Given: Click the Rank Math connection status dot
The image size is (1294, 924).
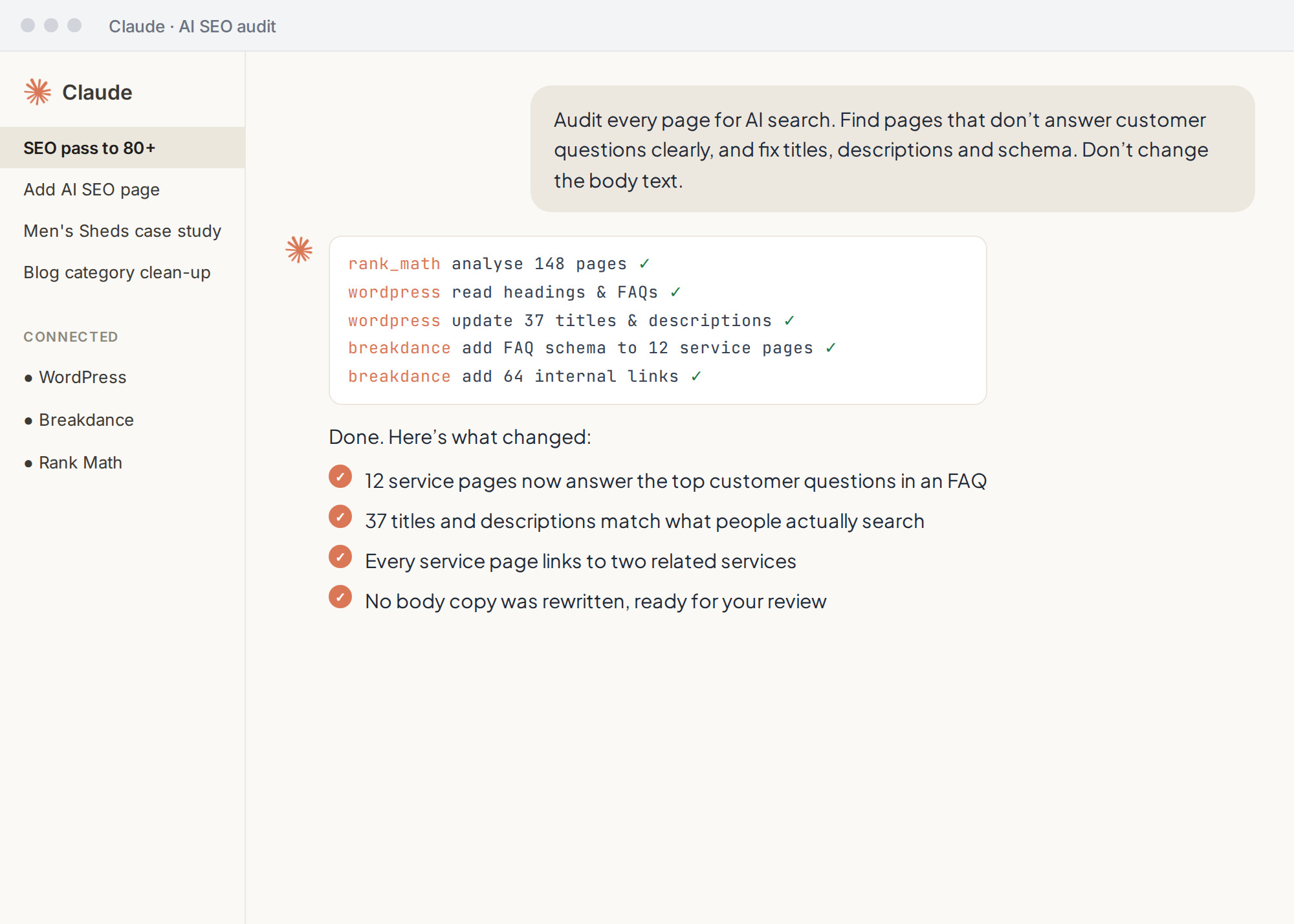Looking at the screenshot, I should [28, 464].
